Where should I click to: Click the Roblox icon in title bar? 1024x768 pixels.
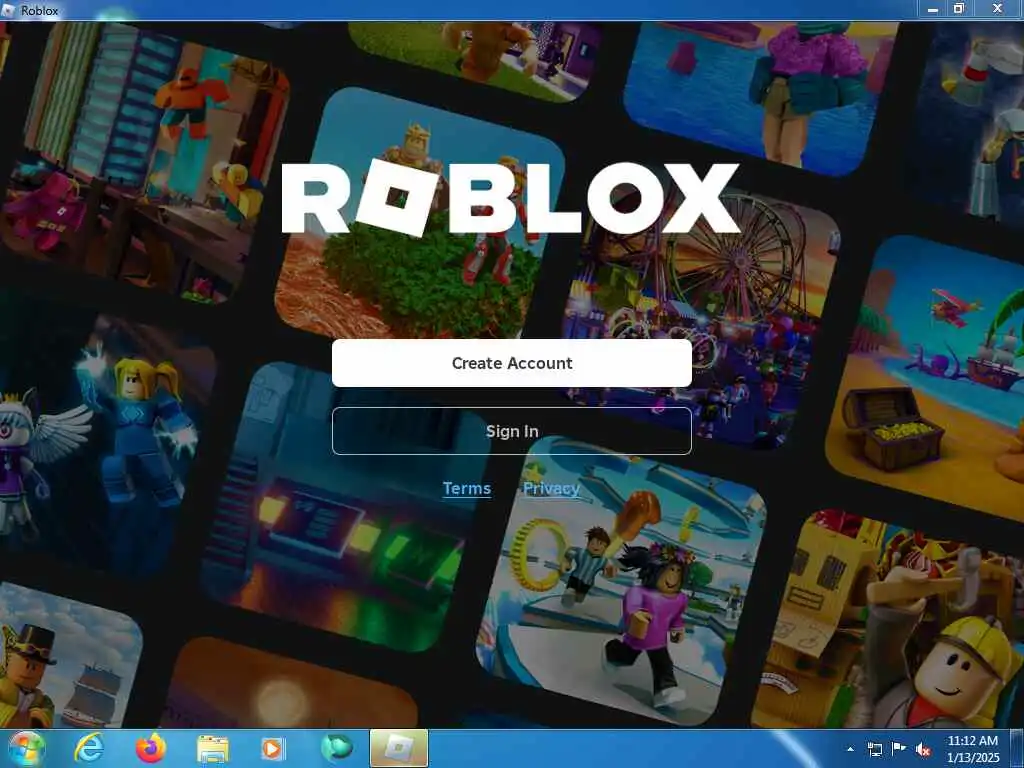point(8,10)
